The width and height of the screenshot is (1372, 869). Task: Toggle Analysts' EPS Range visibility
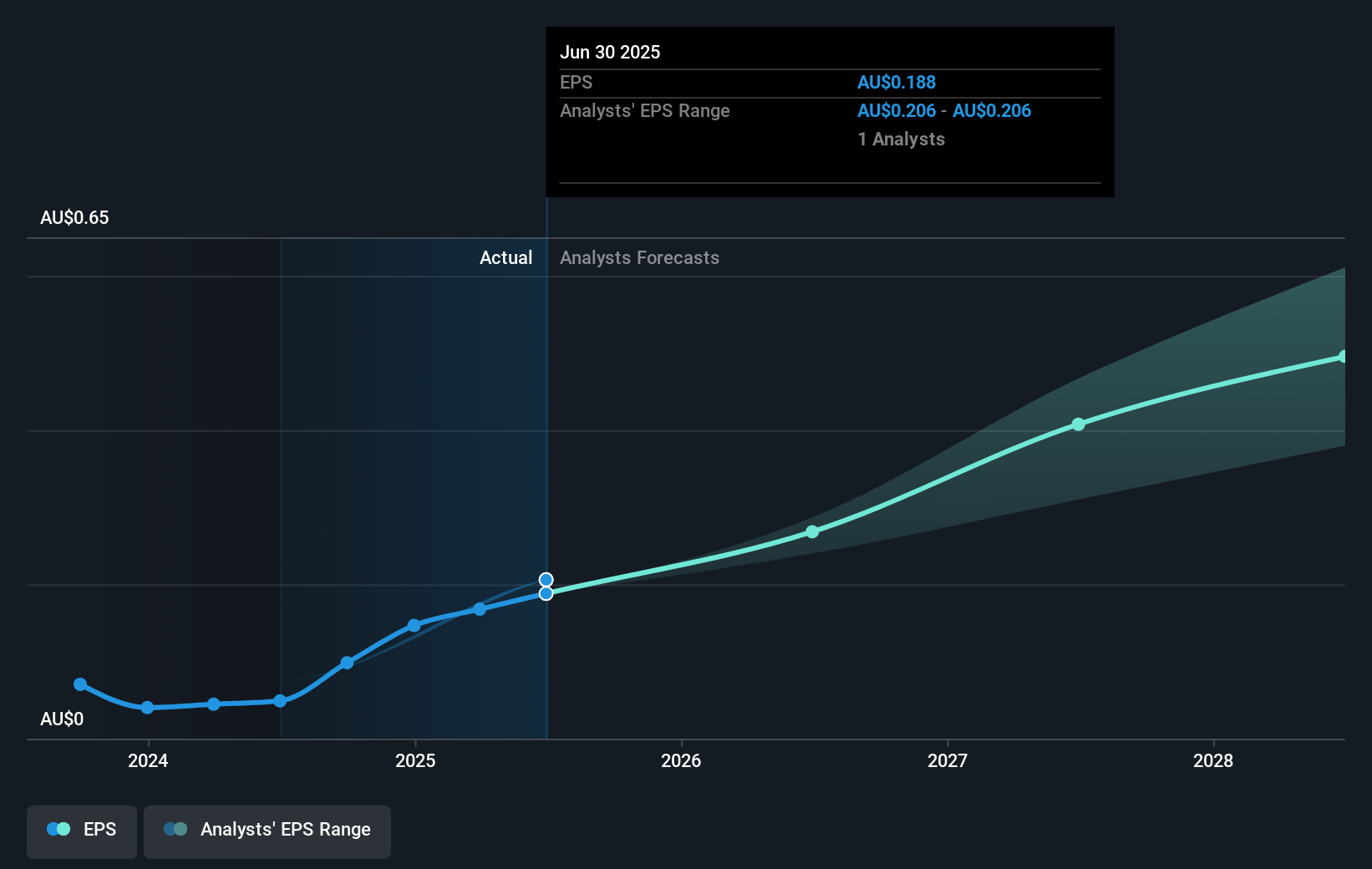coord(267,831)
